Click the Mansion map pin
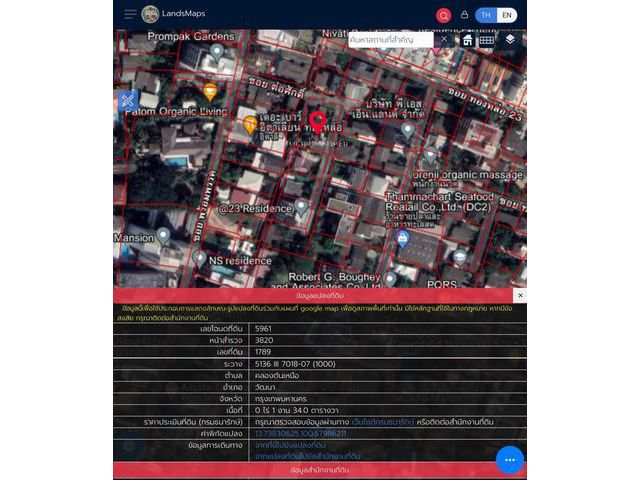 (163, 237)
